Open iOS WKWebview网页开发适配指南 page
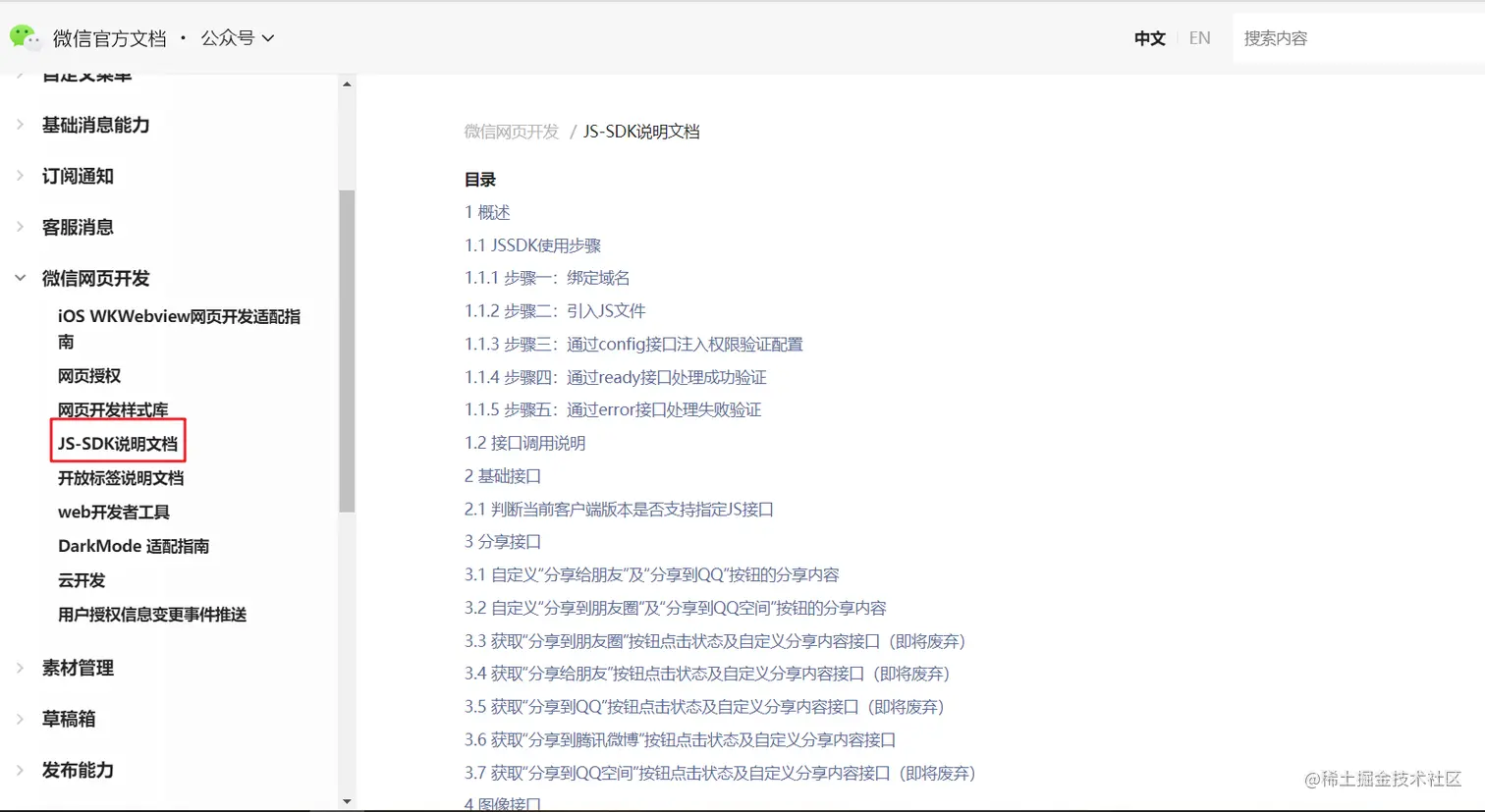The height and width of the screenshot is (812, 1485). 179,329
